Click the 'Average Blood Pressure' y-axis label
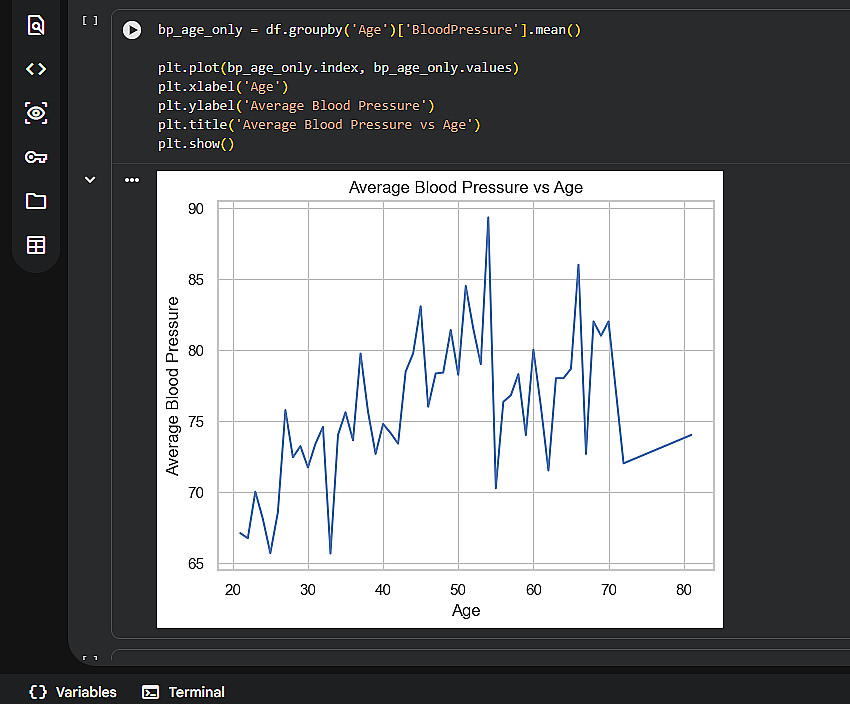850x704 pixels. [x=173, y=385]
